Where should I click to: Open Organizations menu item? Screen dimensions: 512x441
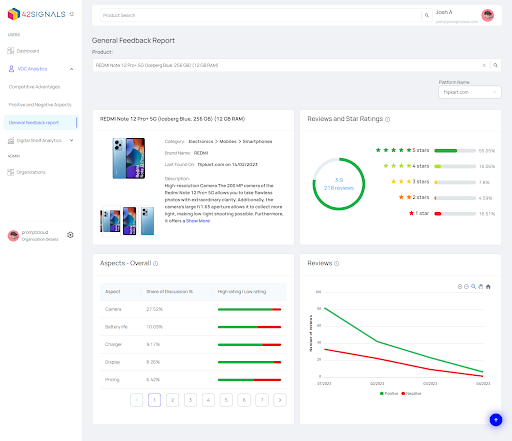31,172
